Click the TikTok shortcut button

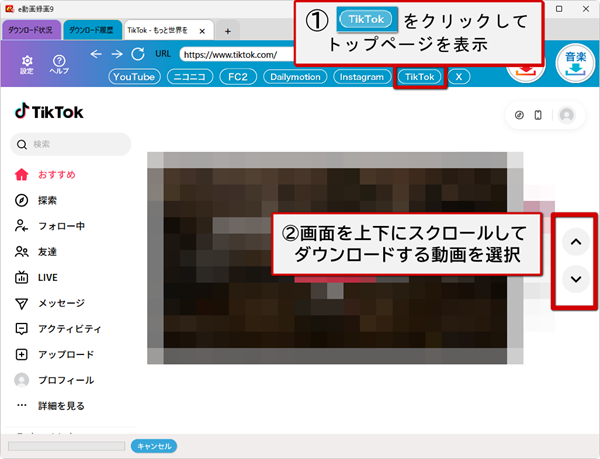click(420, 76)
